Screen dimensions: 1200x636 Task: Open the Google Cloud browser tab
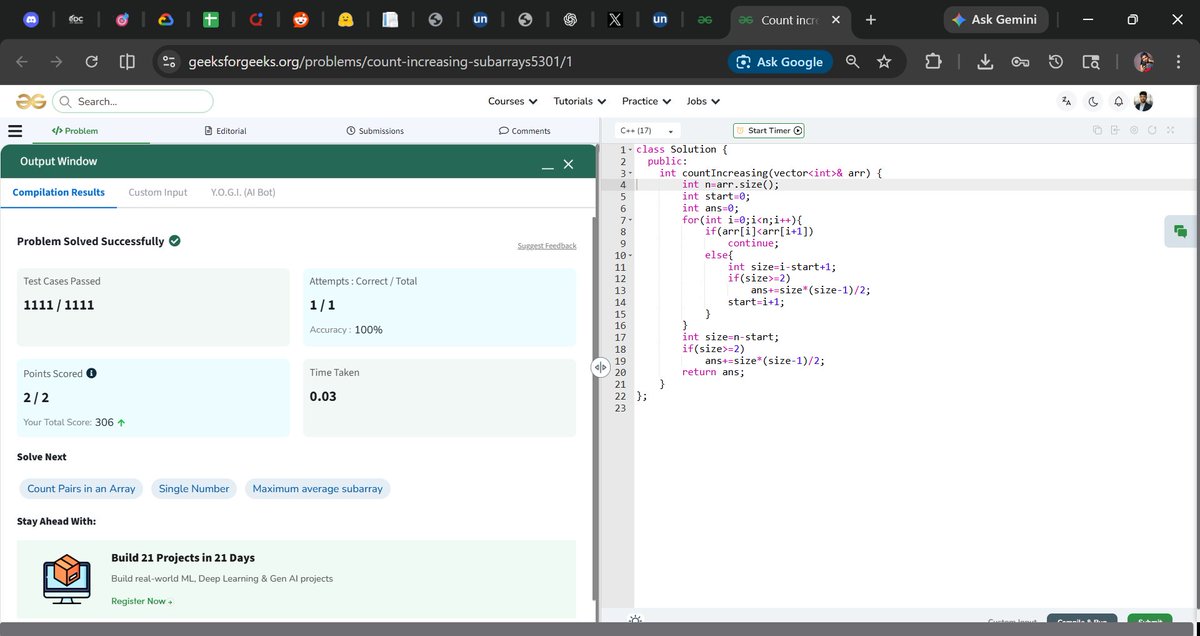pos(165,20)
